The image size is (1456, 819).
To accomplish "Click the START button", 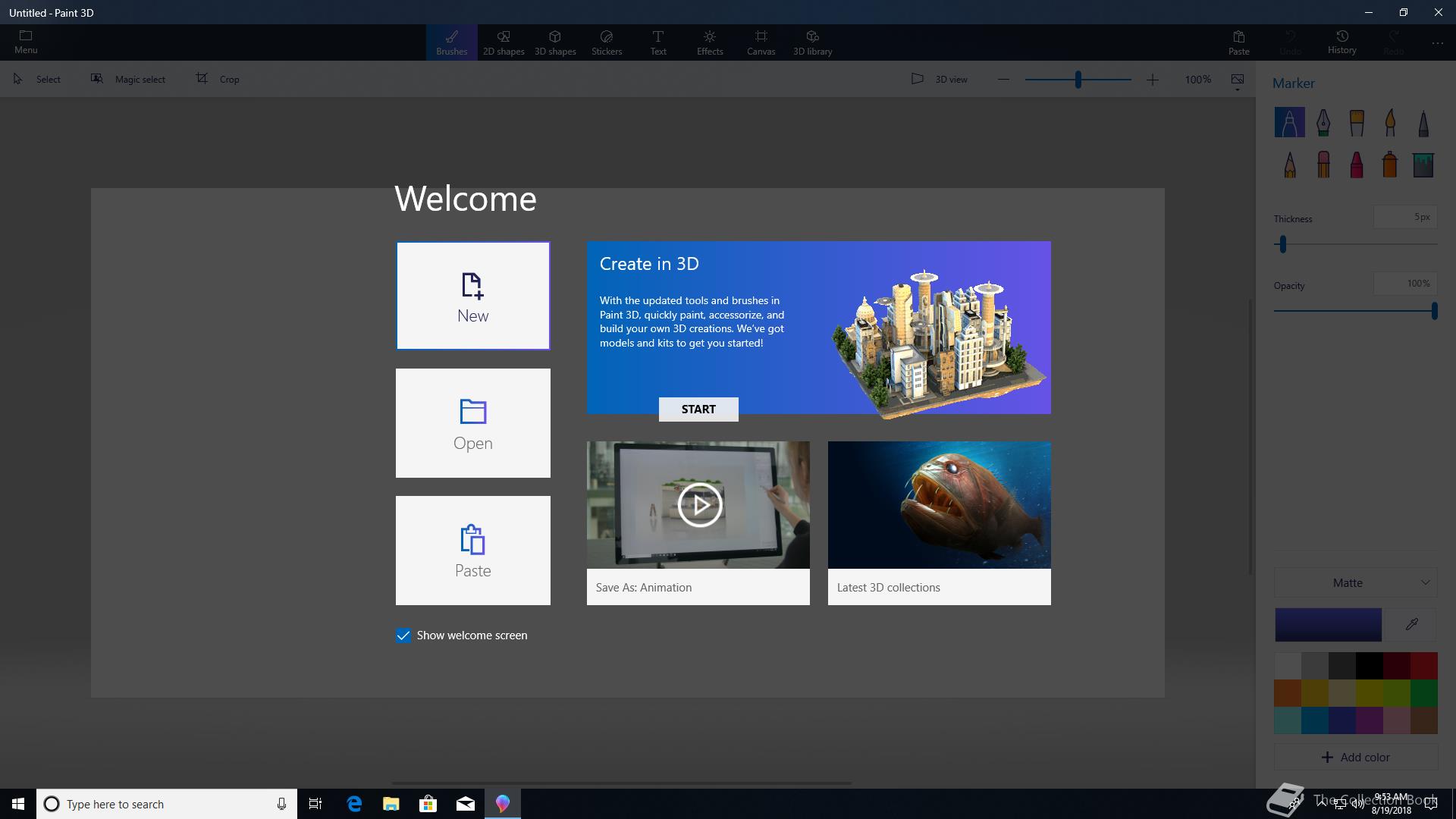I will (698, 409).
